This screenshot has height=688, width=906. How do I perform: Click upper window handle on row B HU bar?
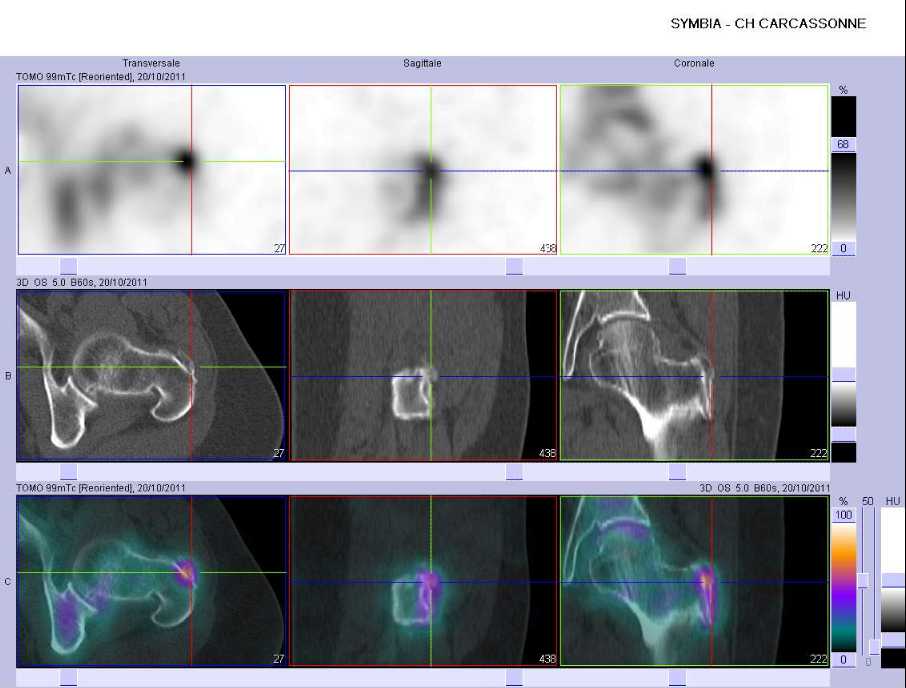coord(844,374)
